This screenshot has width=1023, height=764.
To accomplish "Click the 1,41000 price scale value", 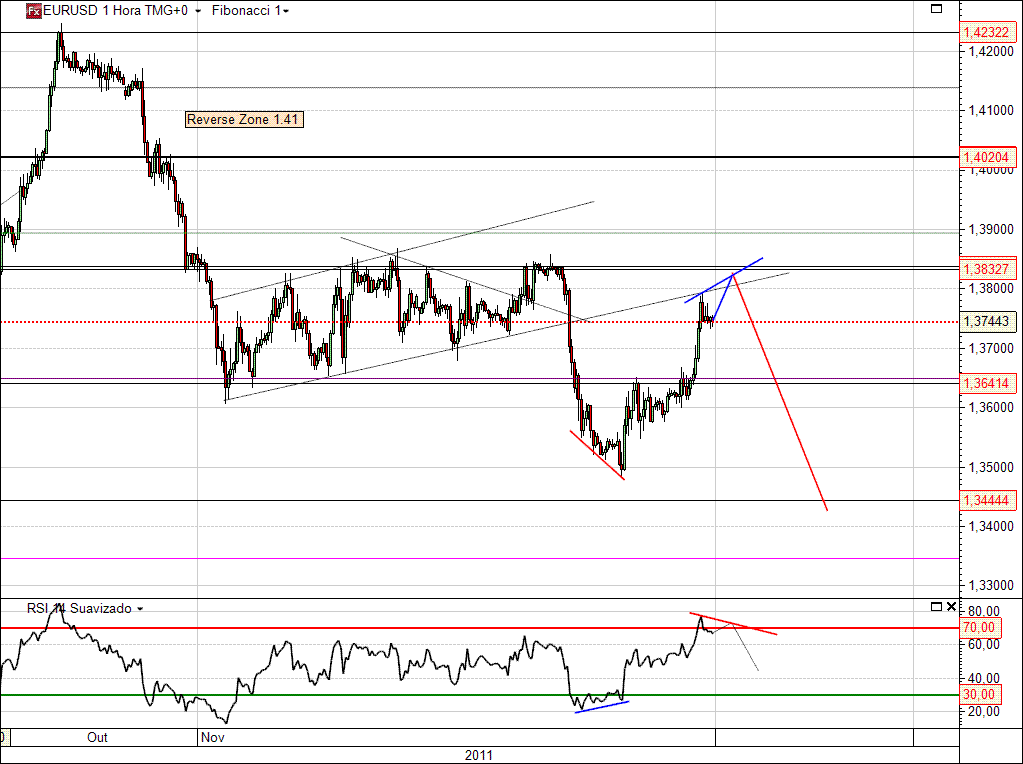I will coord(991,110).
